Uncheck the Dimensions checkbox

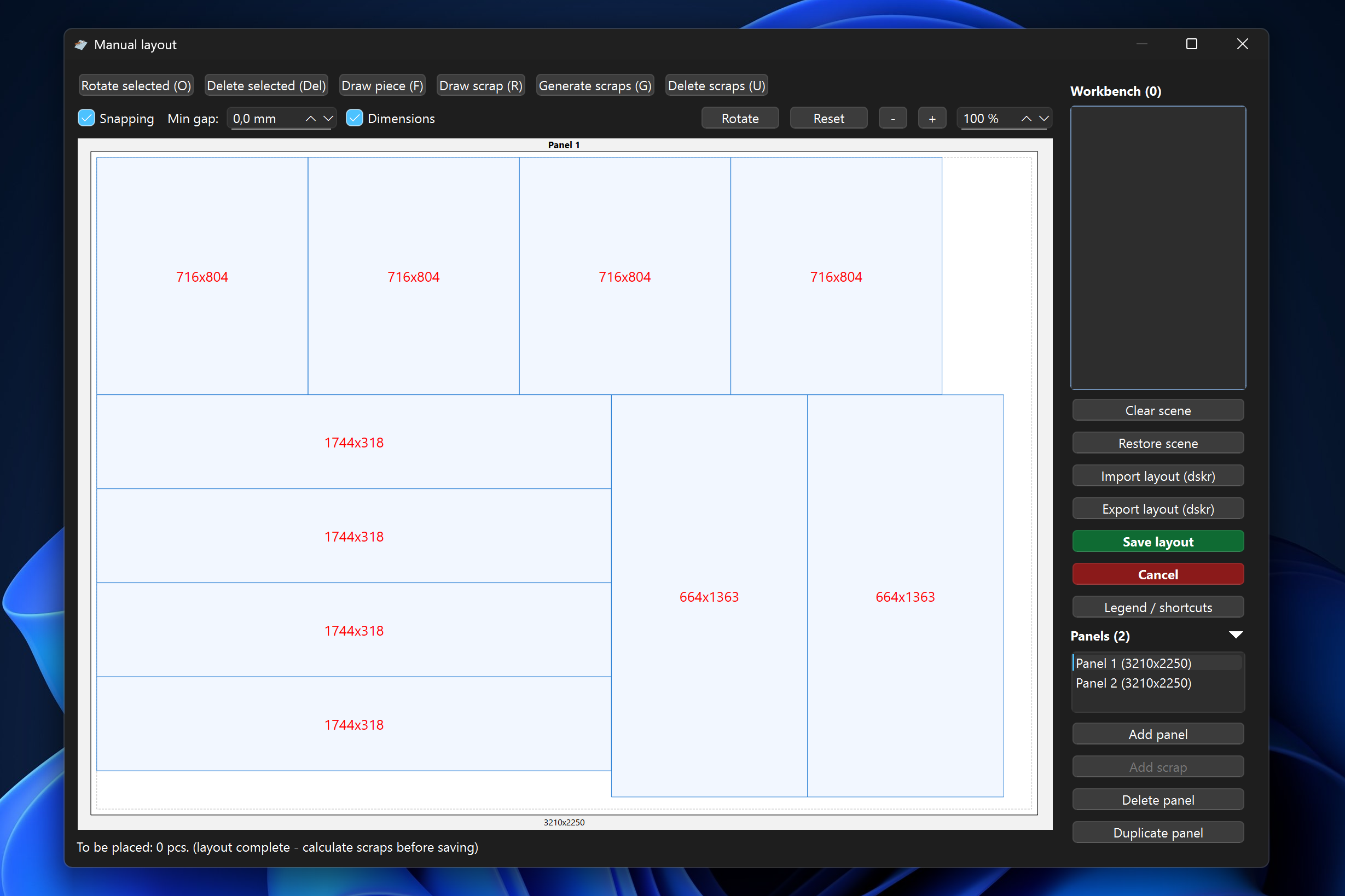(355, 118)
